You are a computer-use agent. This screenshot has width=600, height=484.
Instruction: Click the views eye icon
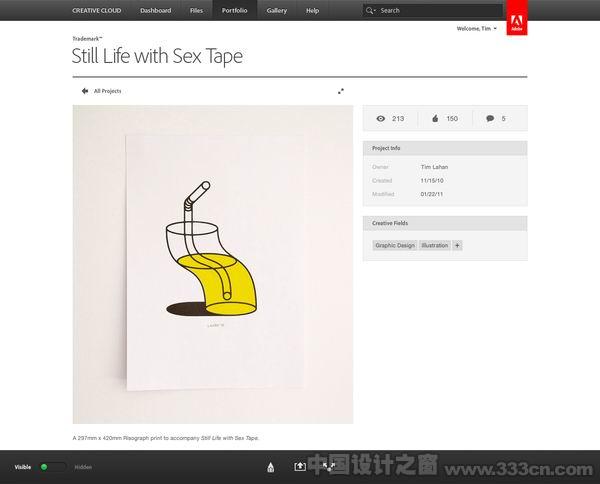pos(381,119)
